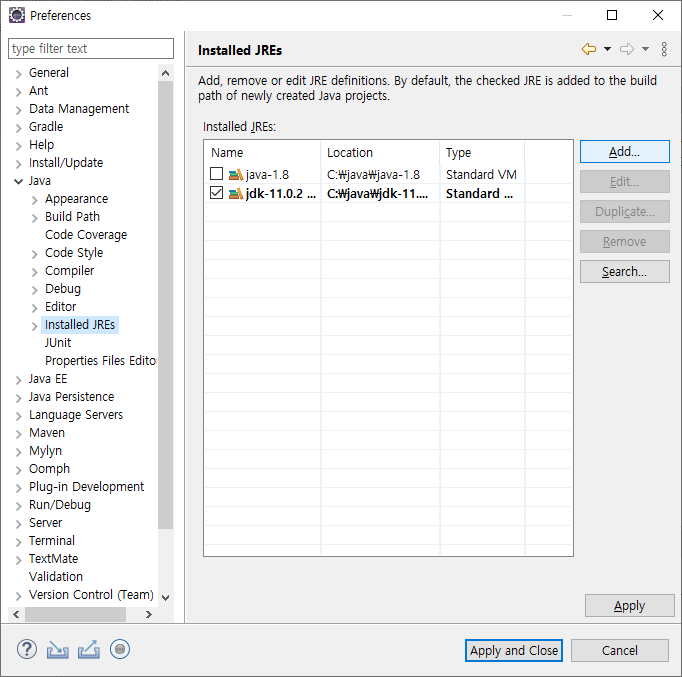This screenshot has height=677, width=682.
Task: Select the jdk-11.0.2 name cell
Action: (281, 193)
